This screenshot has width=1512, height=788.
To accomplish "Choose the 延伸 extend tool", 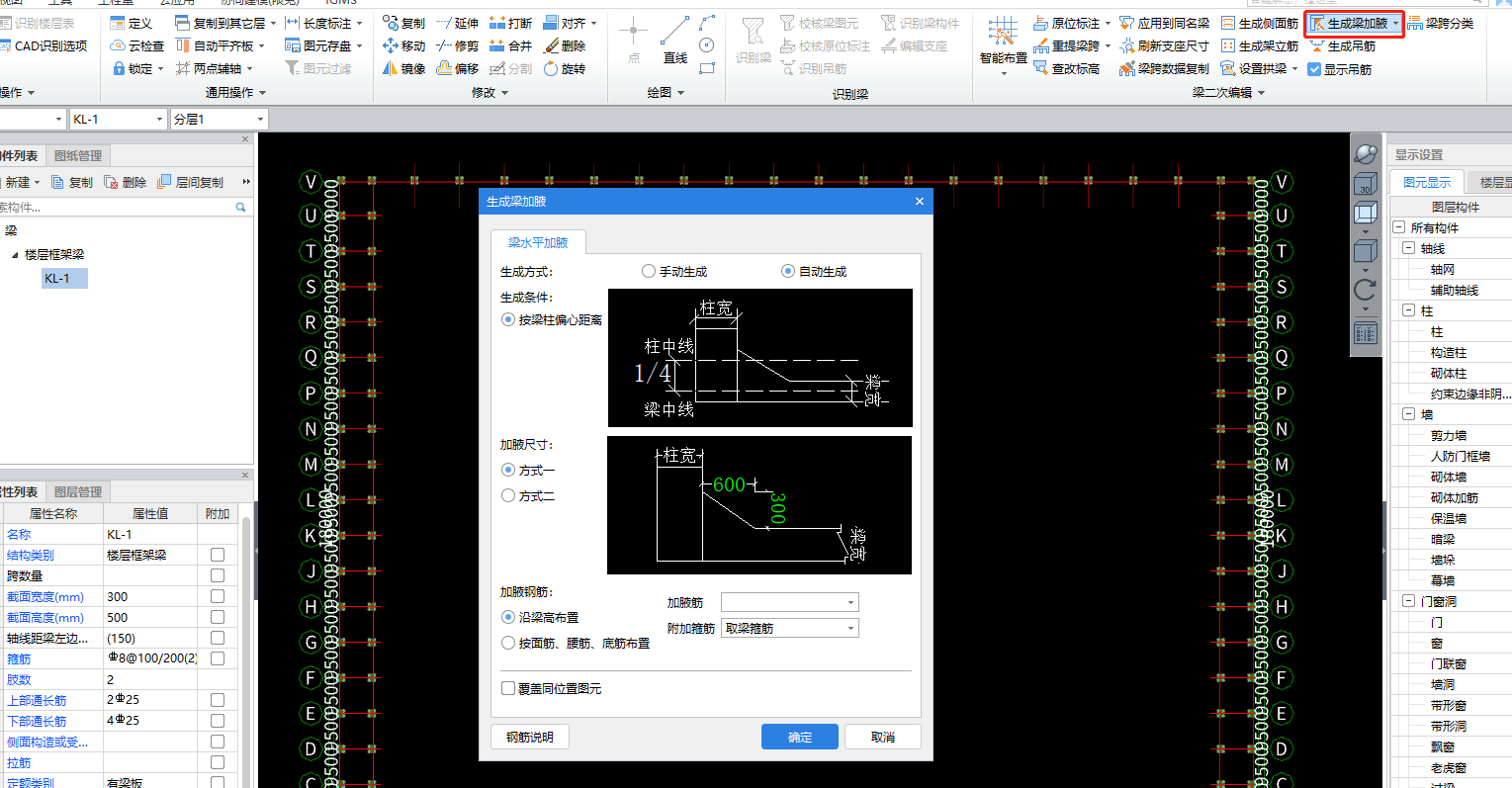I will click(457, 23).
